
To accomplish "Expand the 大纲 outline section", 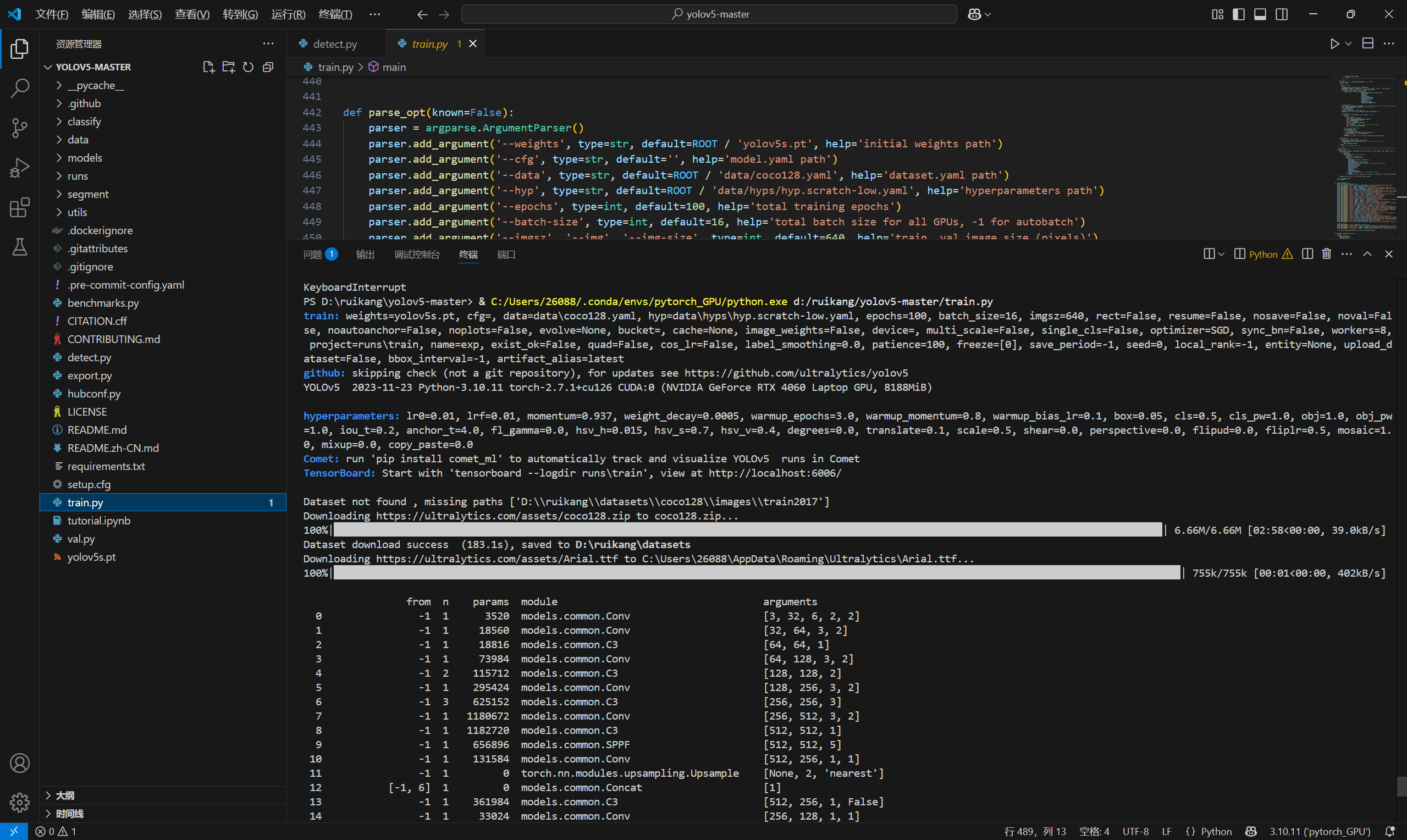I will 65,795.
